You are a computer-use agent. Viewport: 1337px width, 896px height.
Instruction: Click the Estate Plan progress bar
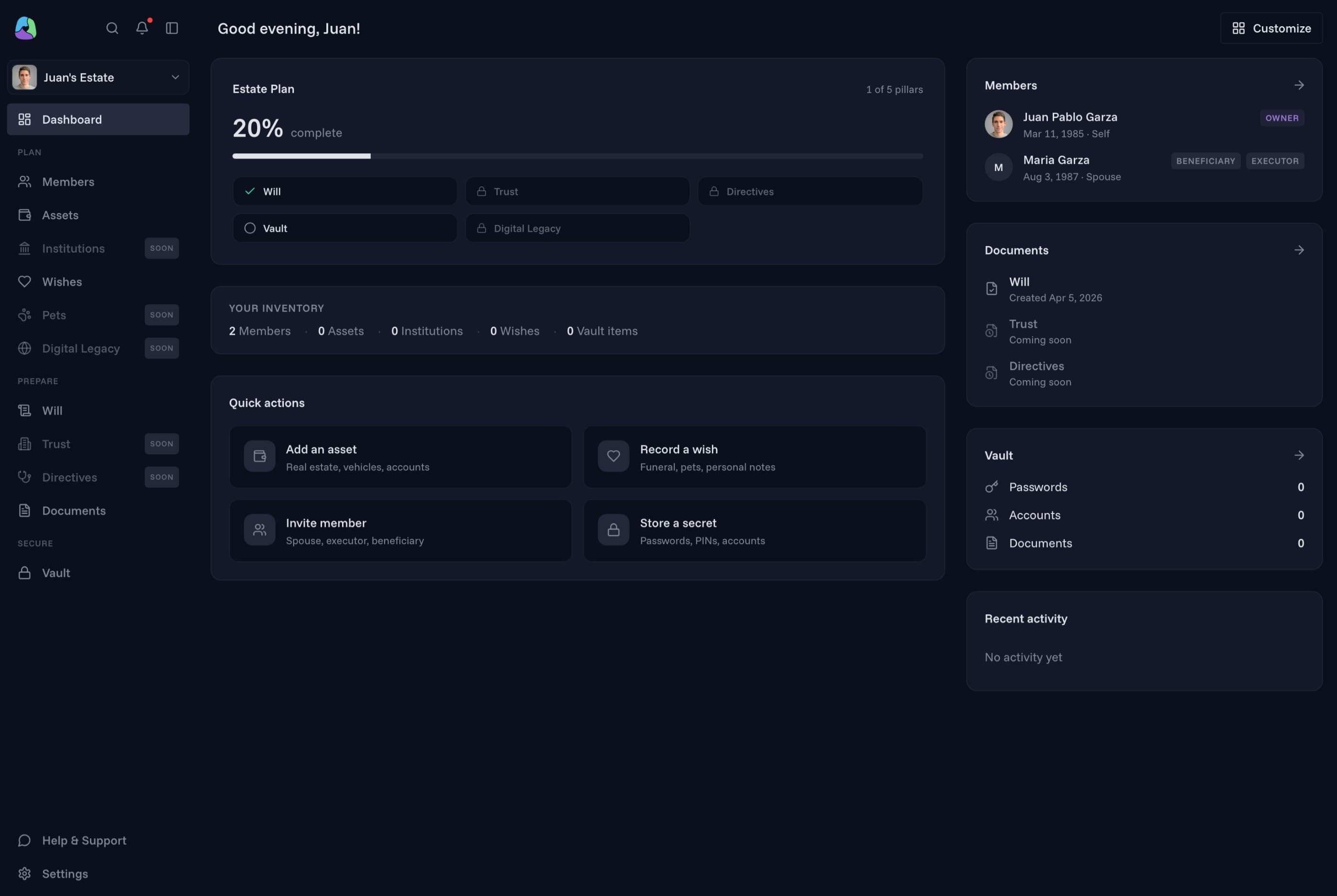[x=577, y=156]
